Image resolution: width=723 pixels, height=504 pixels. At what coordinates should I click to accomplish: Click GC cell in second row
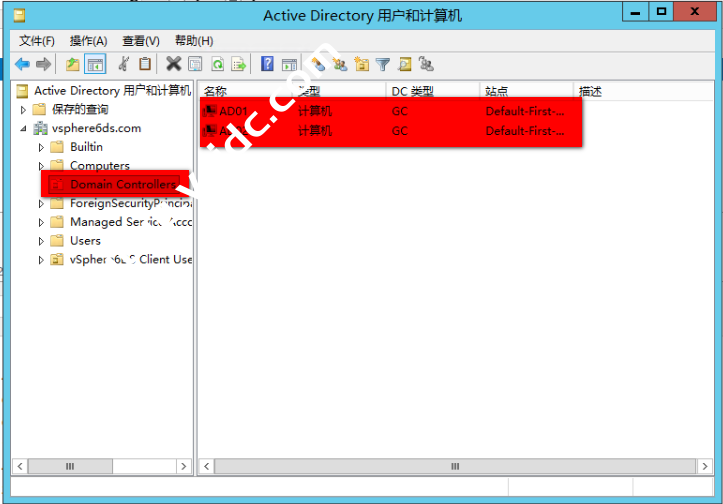coord(400,131)
